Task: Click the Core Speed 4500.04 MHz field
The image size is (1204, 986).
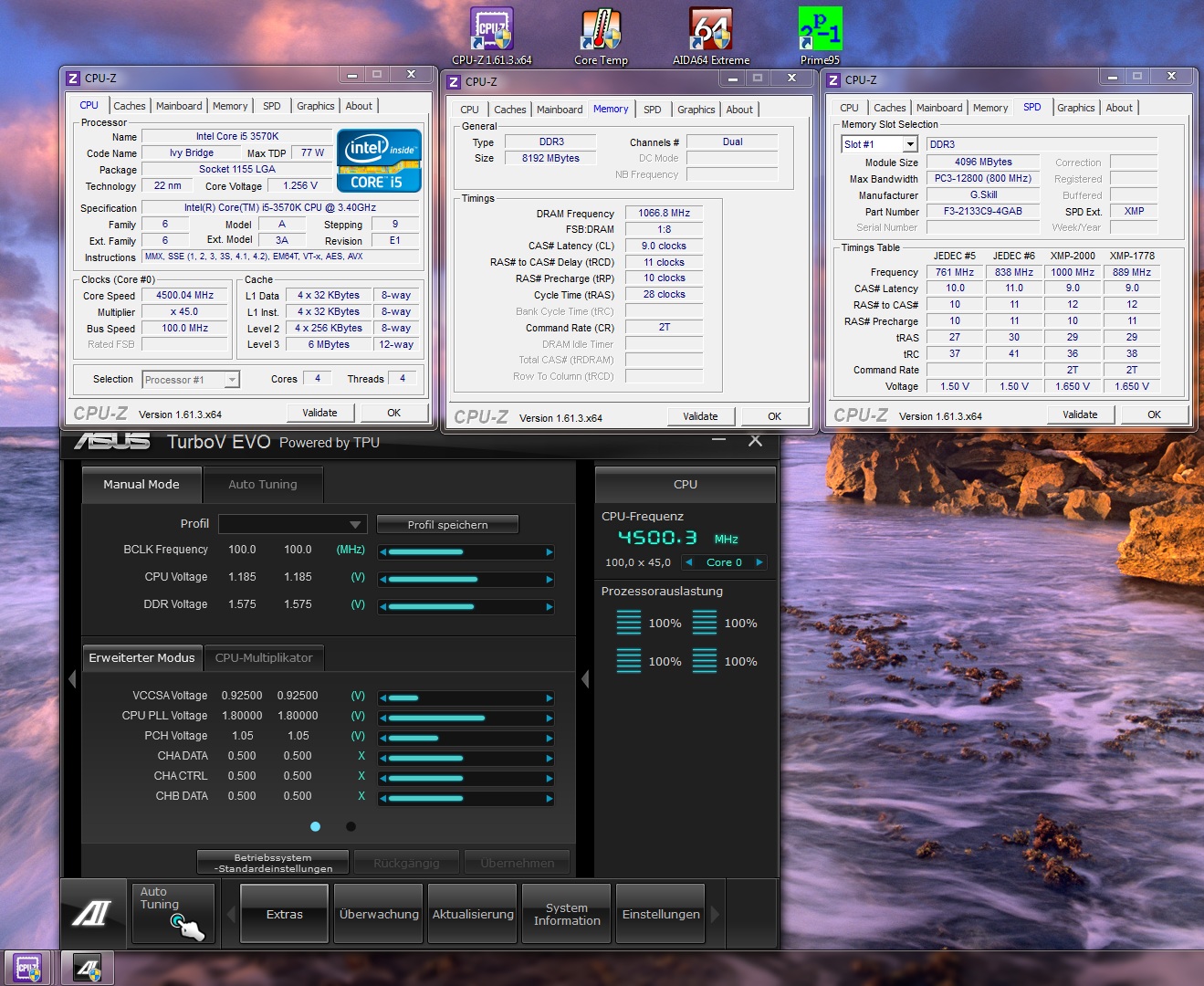Action: pos(184,296)
